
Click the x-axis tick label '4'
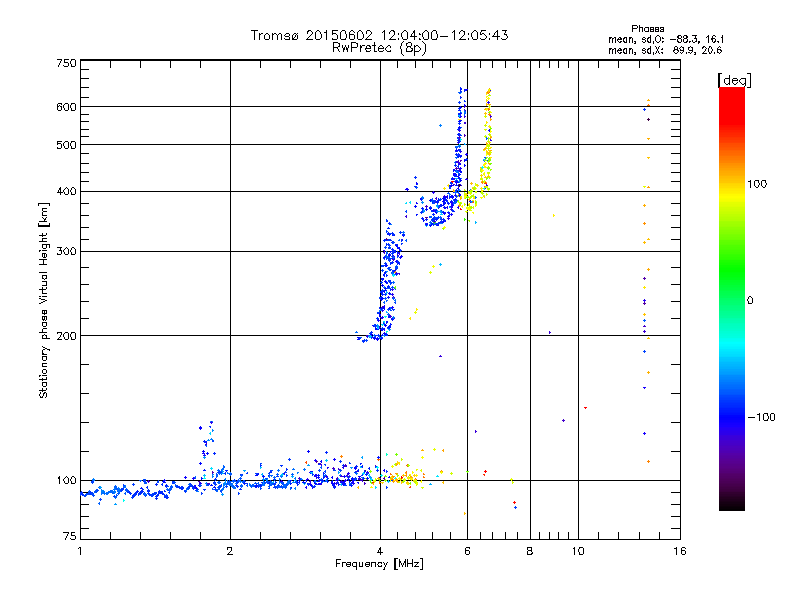pos(380,551)
